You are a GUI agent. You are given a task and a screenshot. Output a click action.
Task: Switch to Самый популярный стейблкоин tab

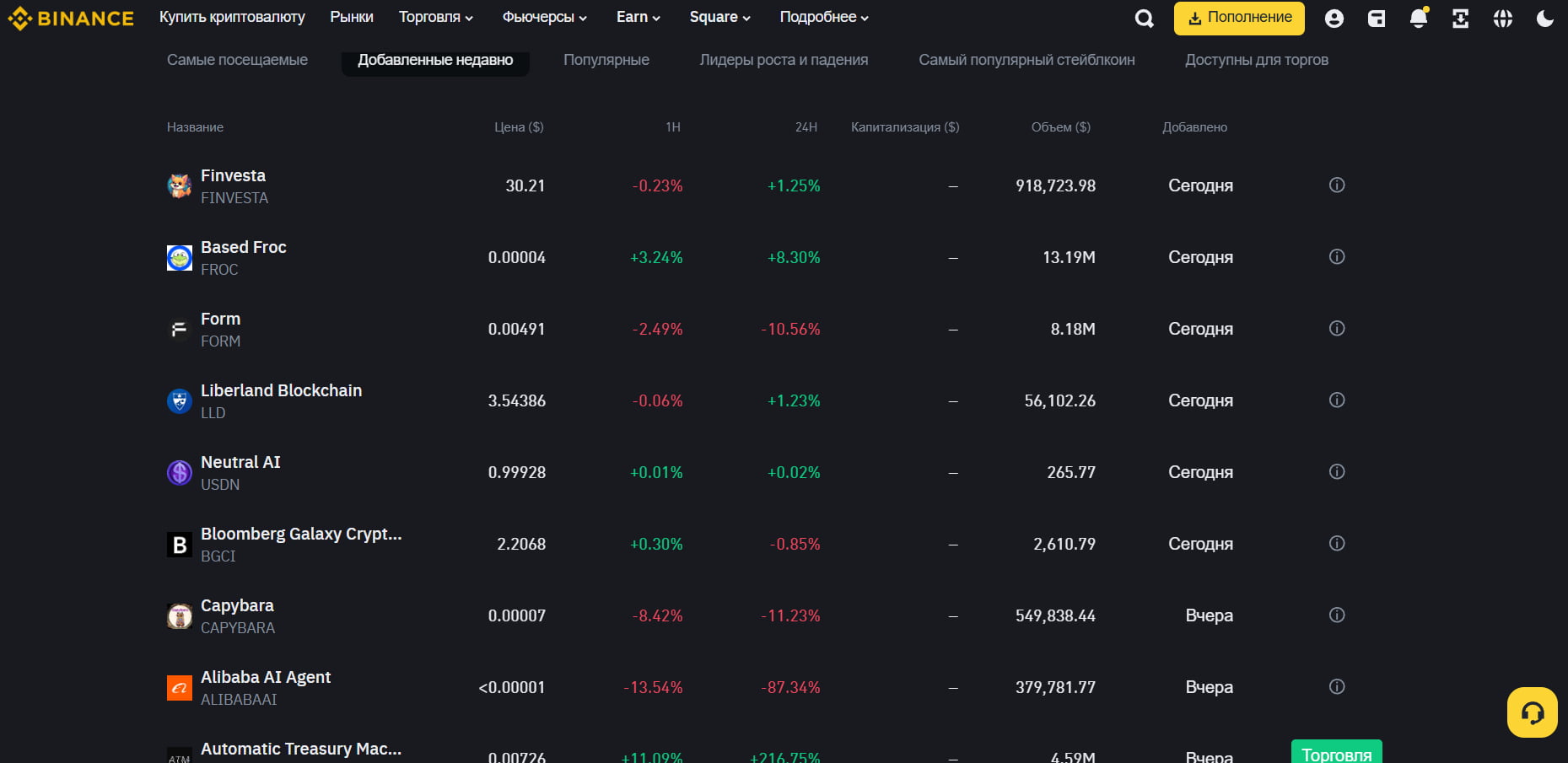click(1026, 60)
